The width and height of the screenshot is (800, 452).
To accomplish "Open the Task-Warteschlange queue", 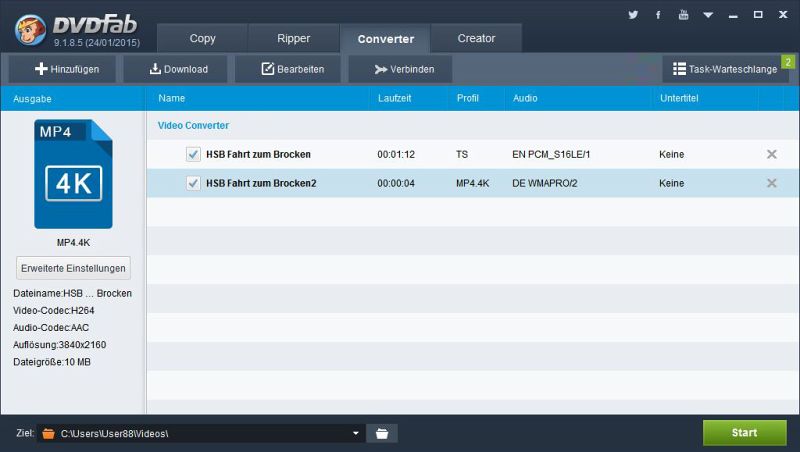I will coord(725,69).
